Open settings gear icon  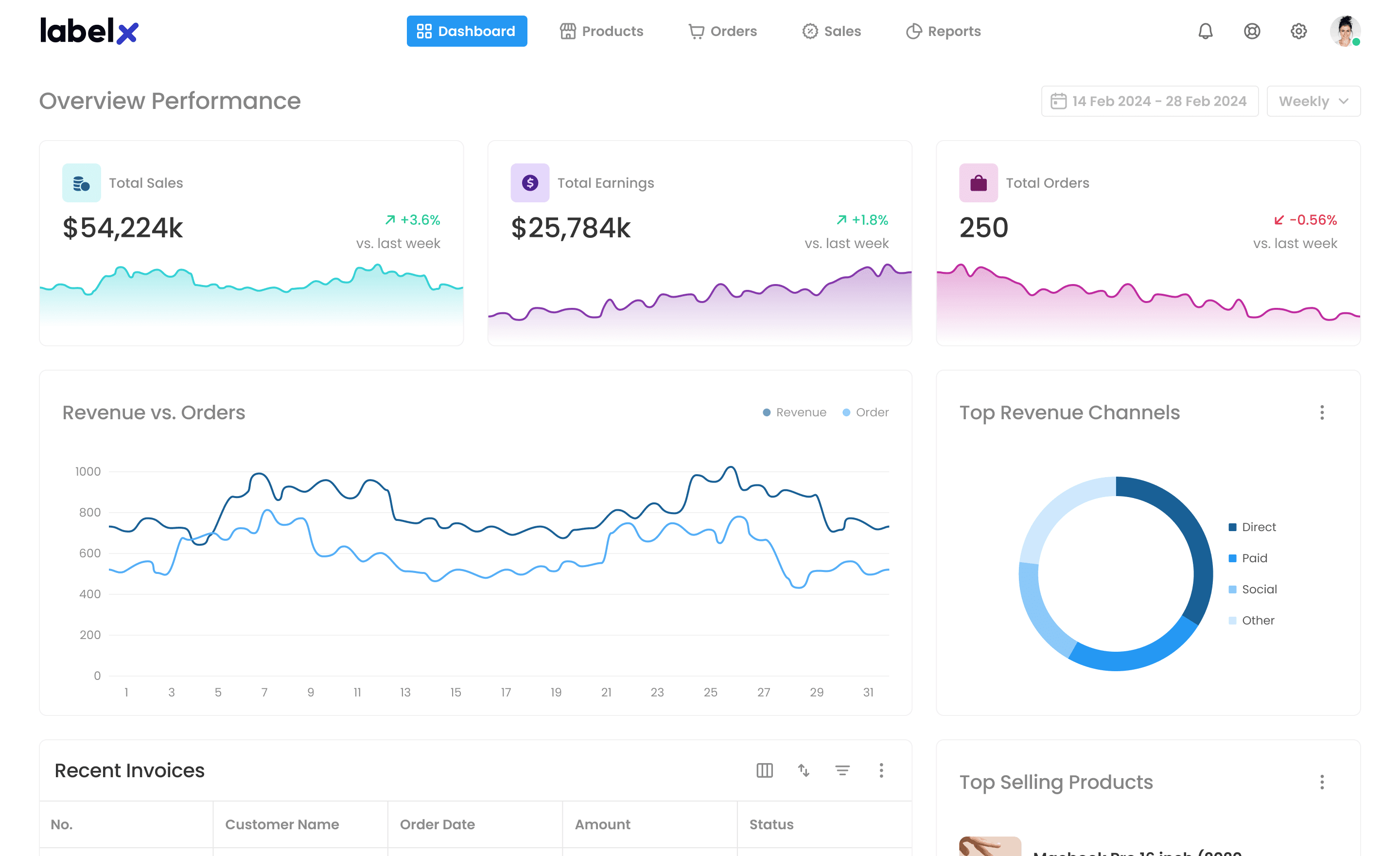[x=1298, y=31]
